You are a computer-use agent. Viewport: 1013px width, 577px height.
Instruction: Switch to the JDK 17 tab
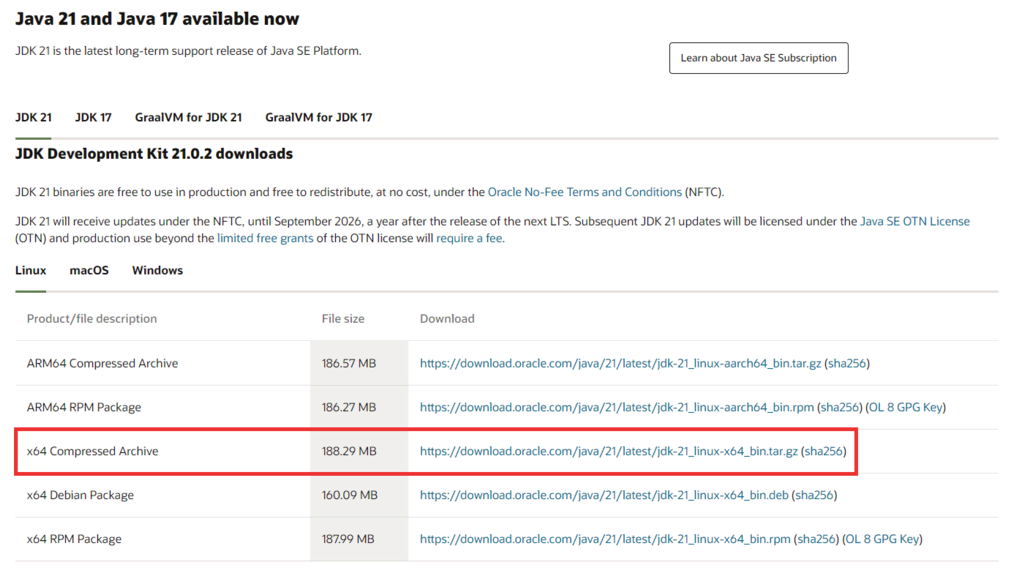tap(92, 117)
